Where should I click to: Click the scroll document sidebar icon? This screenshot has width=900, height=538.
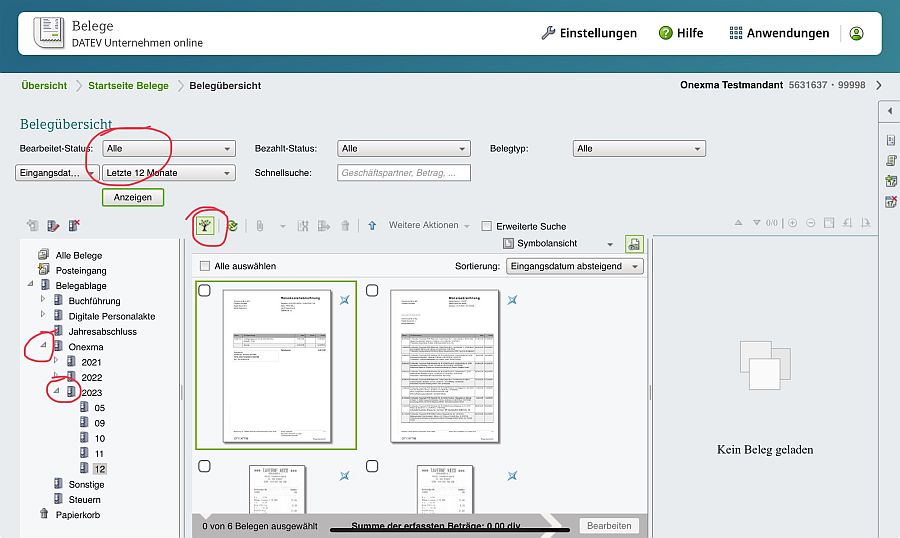point(890,161)
